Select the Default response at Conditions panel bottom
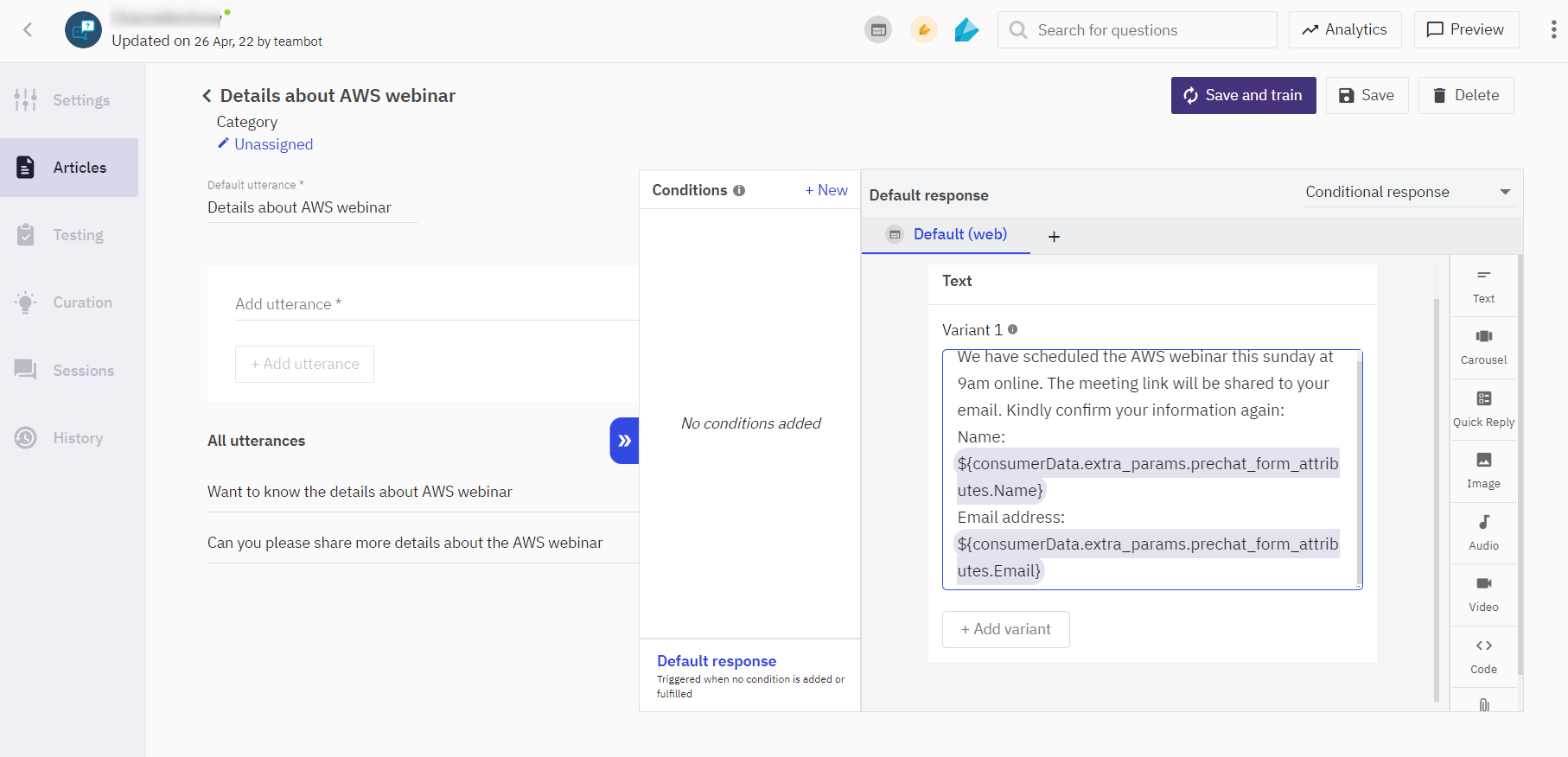Image resolution: width=1568 pixels, height=757 pixels. (750, 676)
